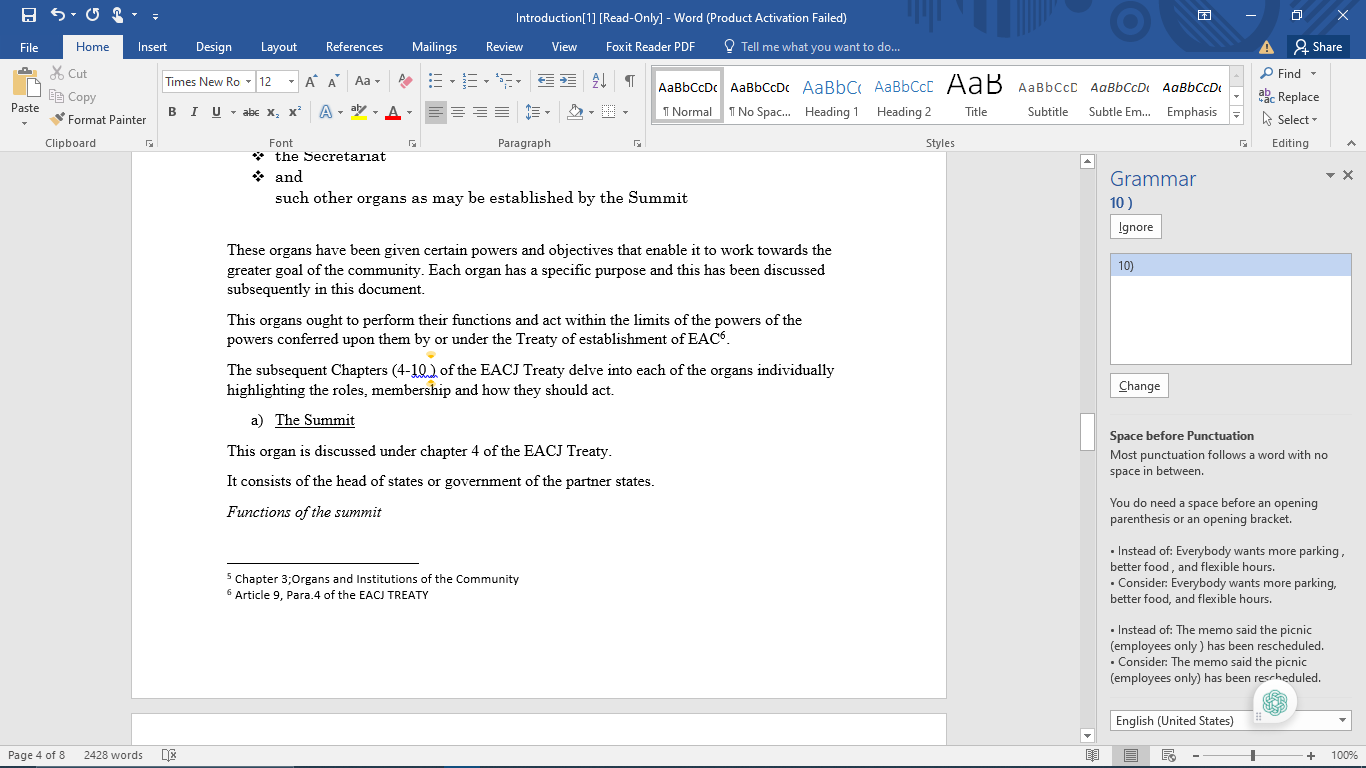Click the Show/Hide paragraph marks icon
The width and height of the screenshot is (1366, 768).
pyautogui.click(x=629, y=81)
